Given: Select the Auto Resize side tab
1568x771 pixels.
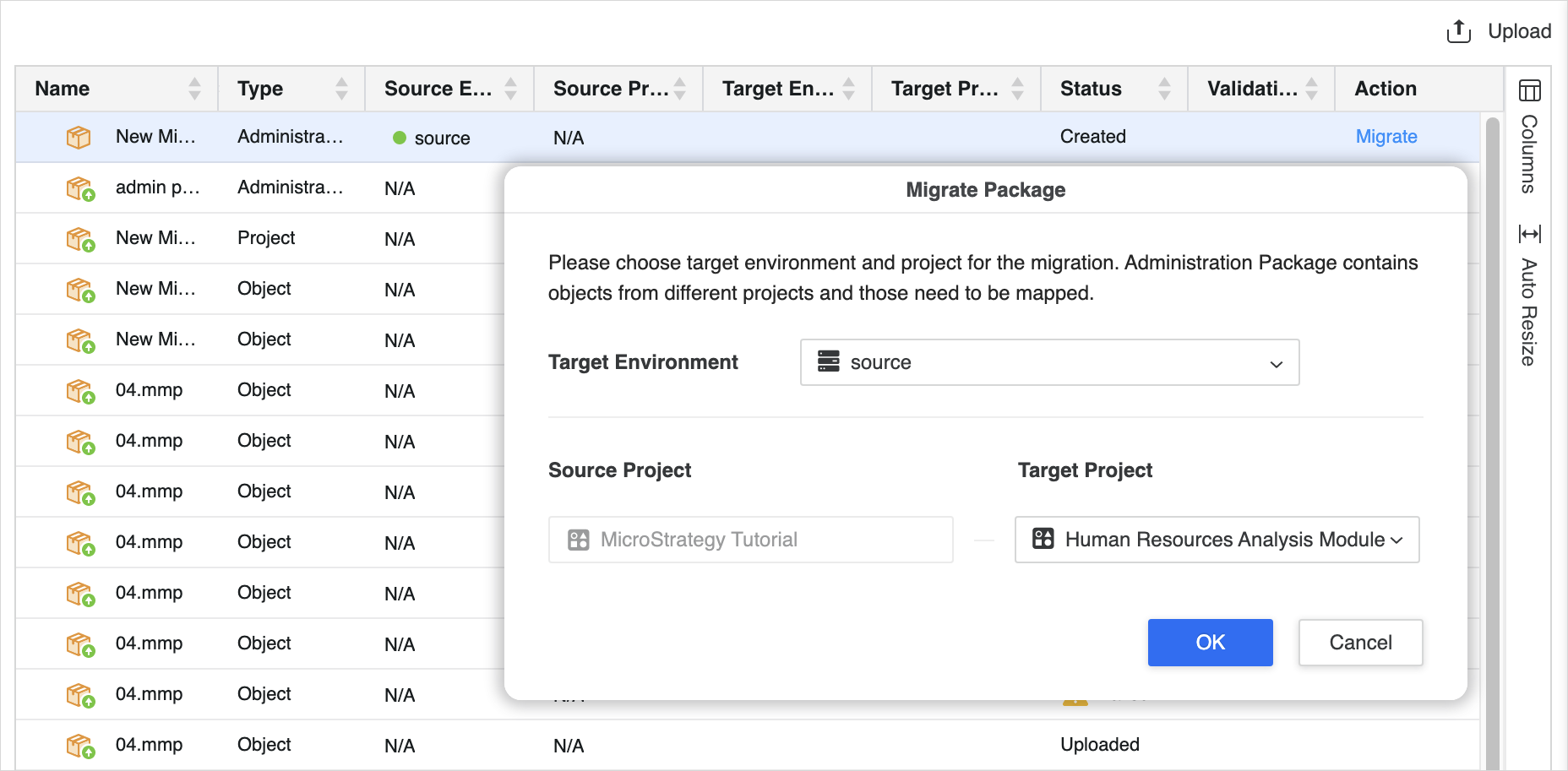Looking at the screenshot, I should pos(1529,312).
